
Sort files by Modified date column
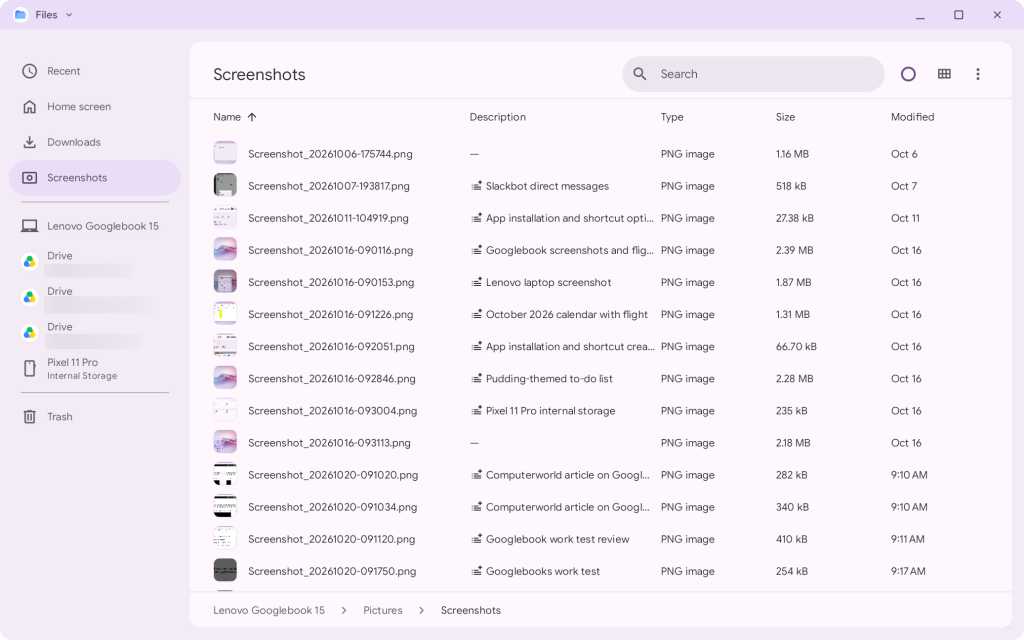click(912, 117)
